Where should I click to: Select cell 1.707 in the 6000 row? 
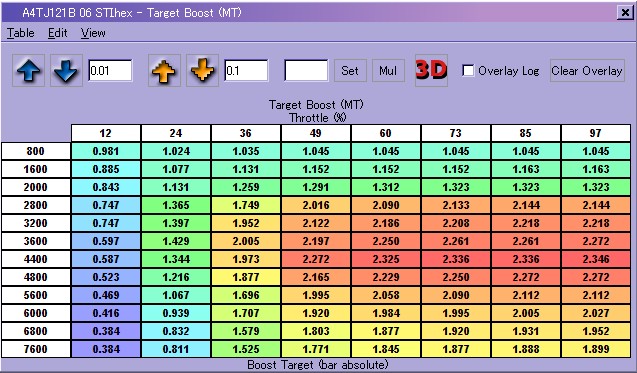point(246,313)
